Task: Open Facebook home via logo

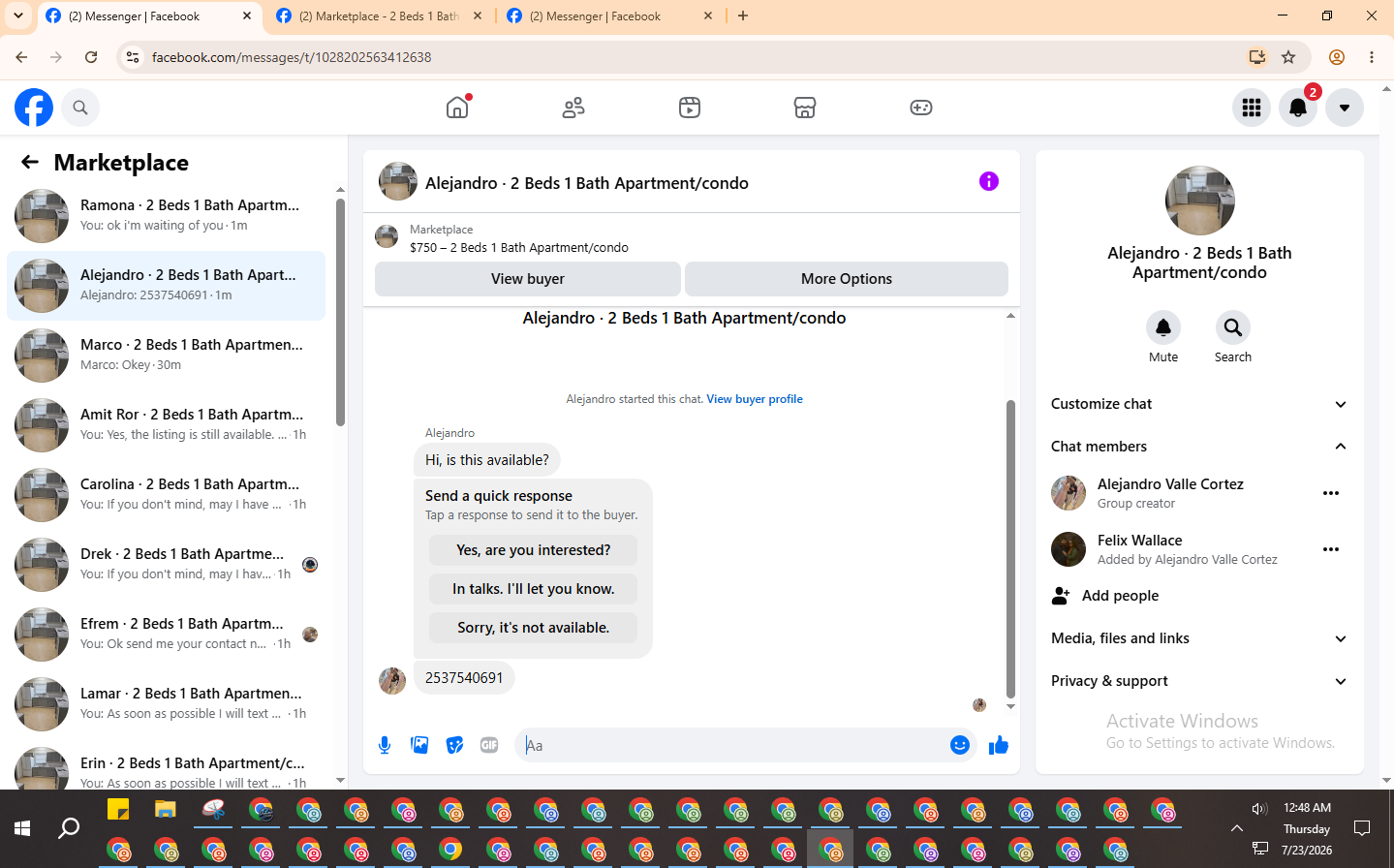Action: [x=34, y=108]
